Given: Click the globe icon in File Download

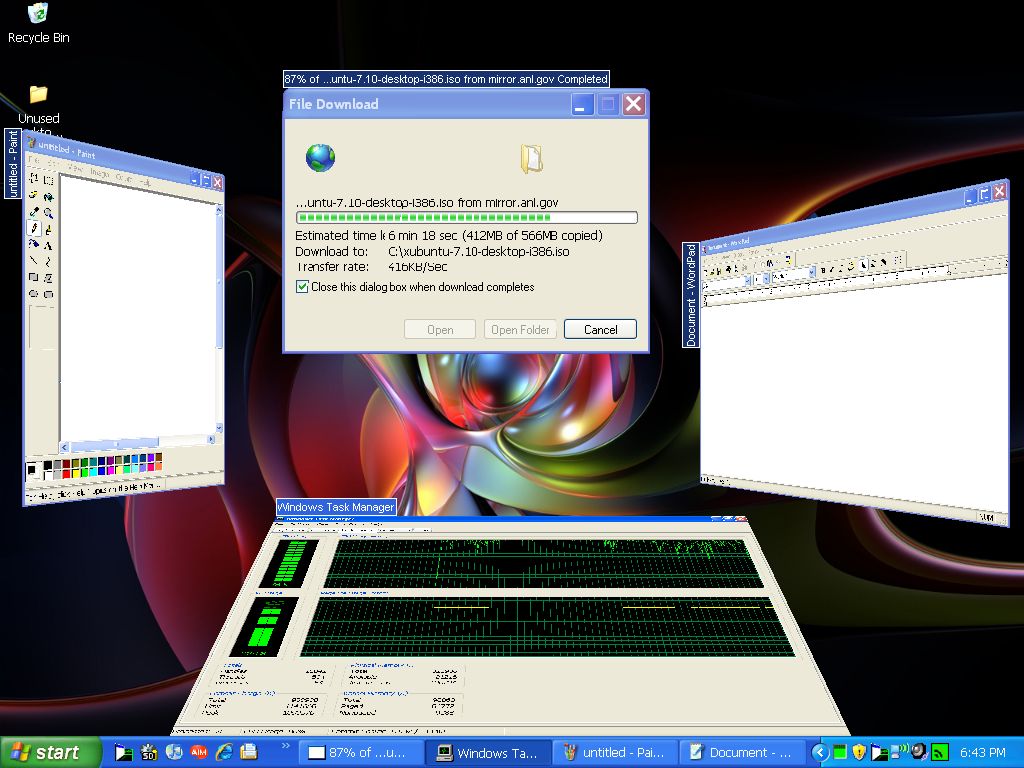Looking at the screenshot, I should [x=320, y=158].
